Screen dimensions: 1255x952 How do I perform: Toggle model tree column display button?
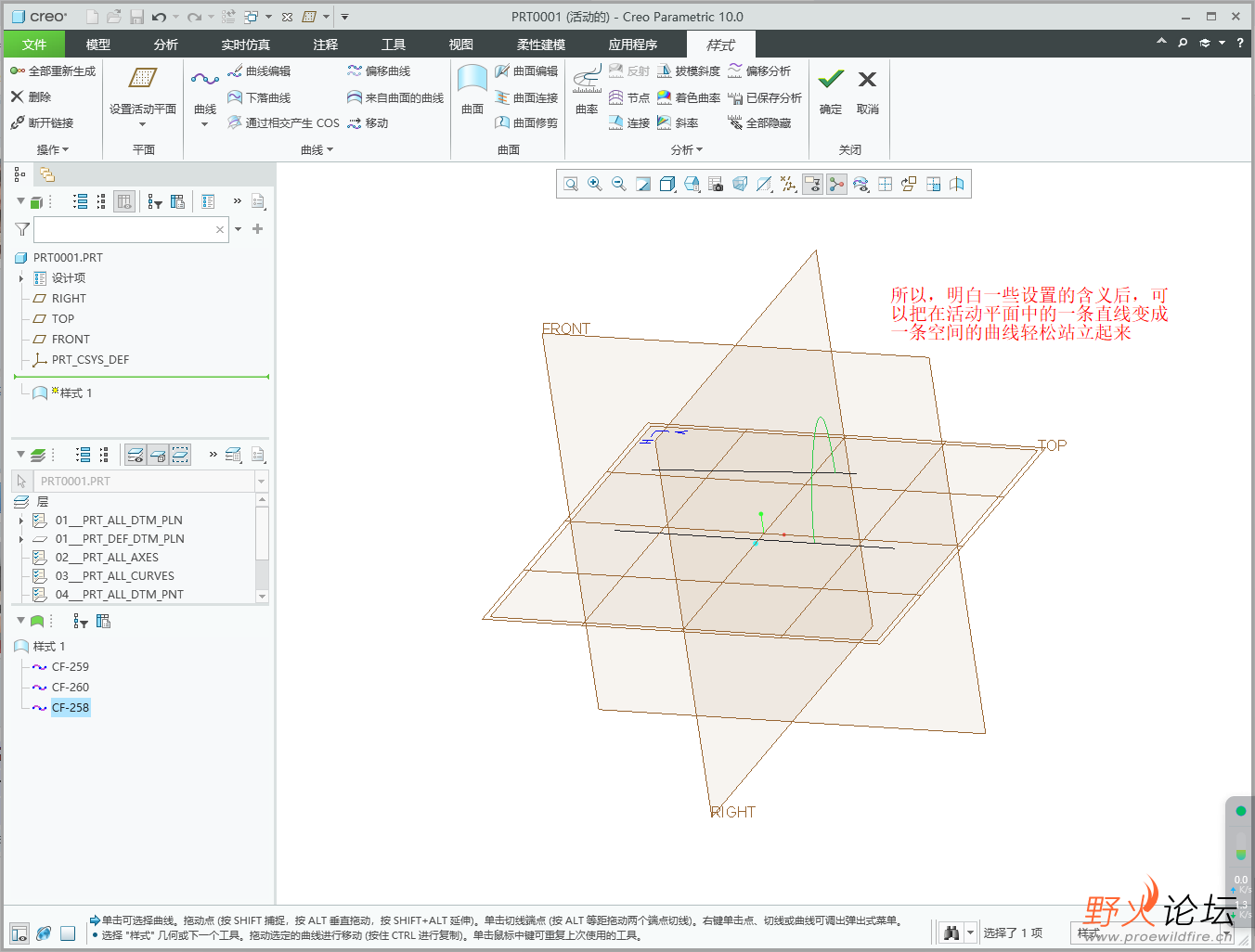tap(125, 201)
